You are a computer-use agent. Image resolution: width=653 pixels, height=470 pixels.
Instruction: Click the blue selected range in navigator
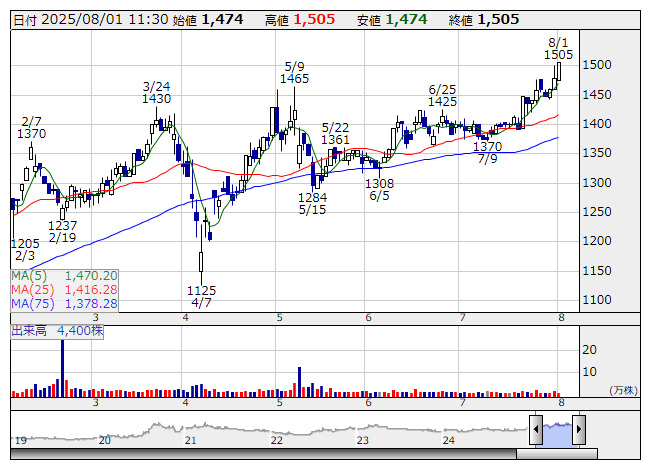(x=557, y=433)
